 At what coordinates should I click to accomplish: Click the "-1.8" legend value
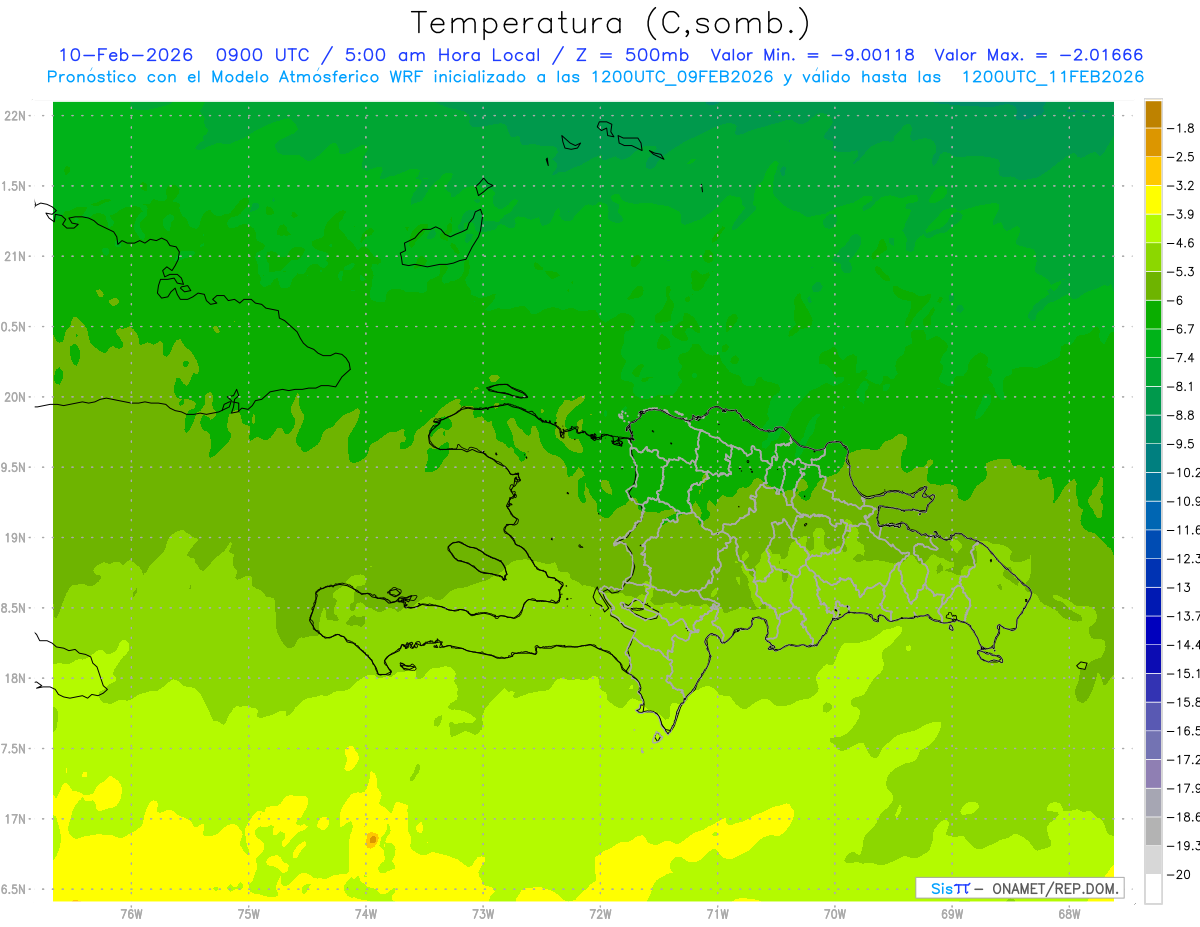pyautogui.click(x=1183, y=128)
